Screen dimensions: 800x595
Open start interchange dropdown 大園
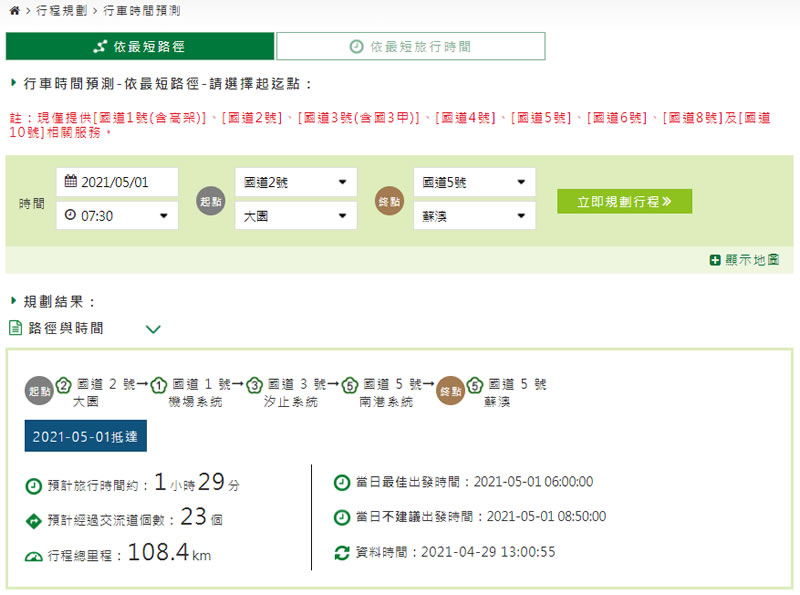click(x=296, y=216)
